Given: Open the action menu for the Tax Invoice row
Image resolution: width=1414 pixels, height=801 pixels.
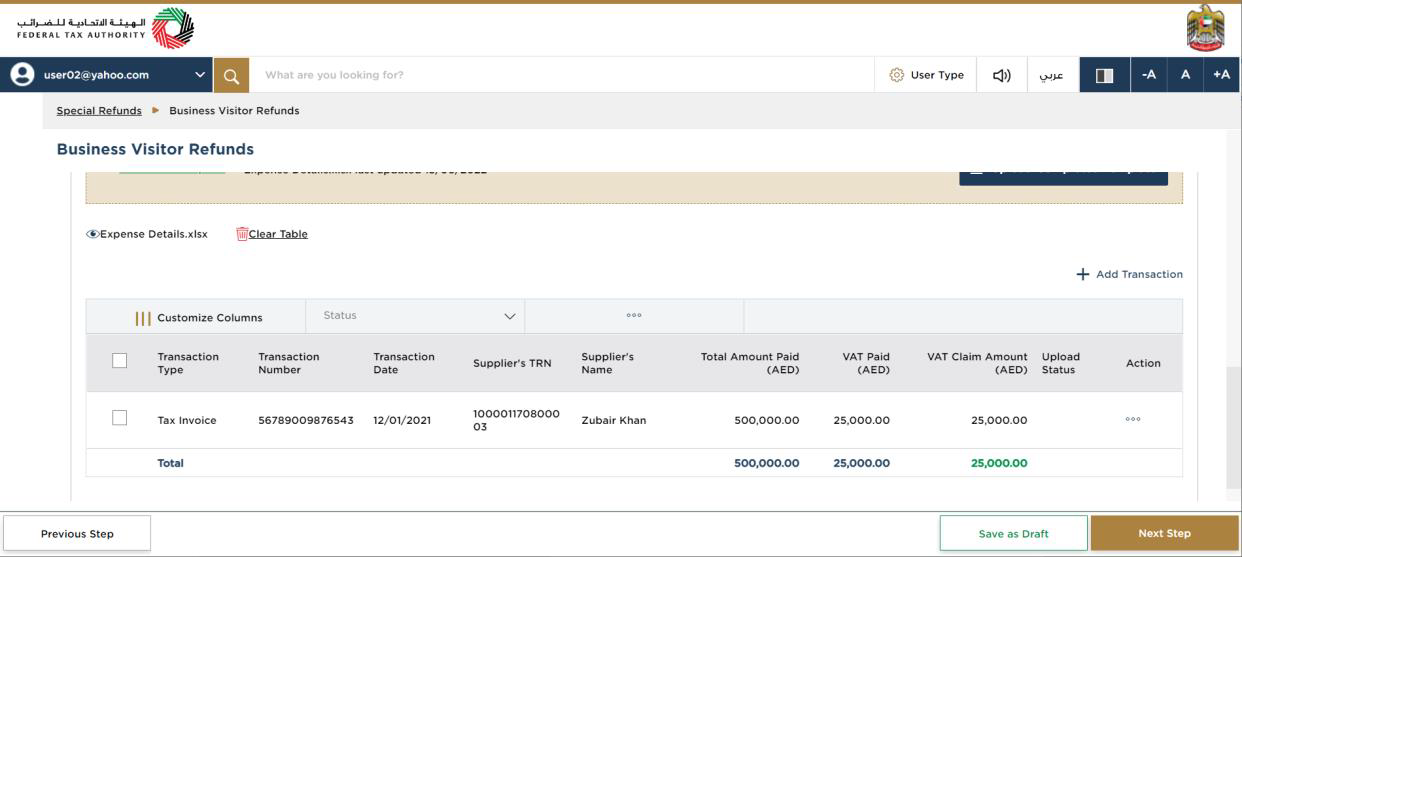Looking at the screenshot, I should point(1133,419).
